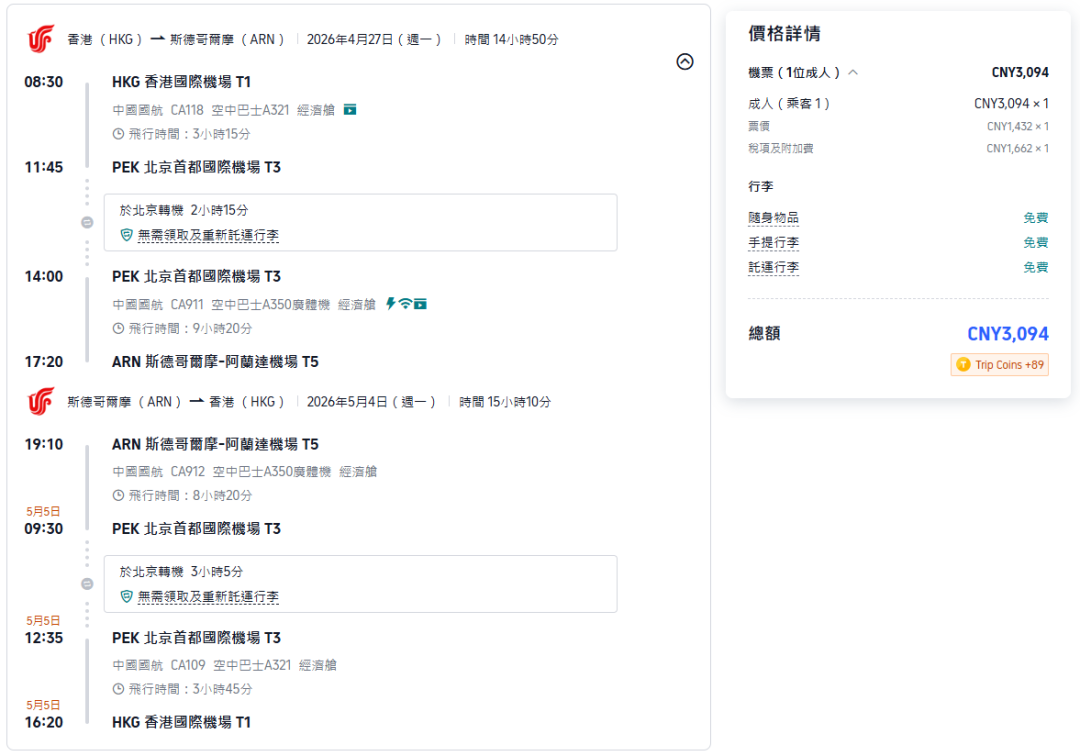This screenshot has height=756, width=1080.
Task: Click 免費 beside 託運行李
Action: pos(1037,267)
